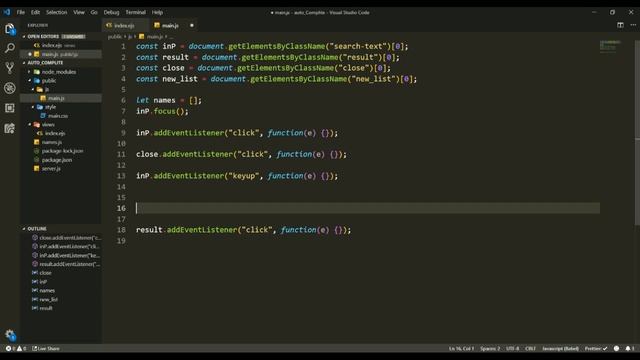Place cursor on empty line 16
This screenshot has height=360, width=640.
coord(367,208)
